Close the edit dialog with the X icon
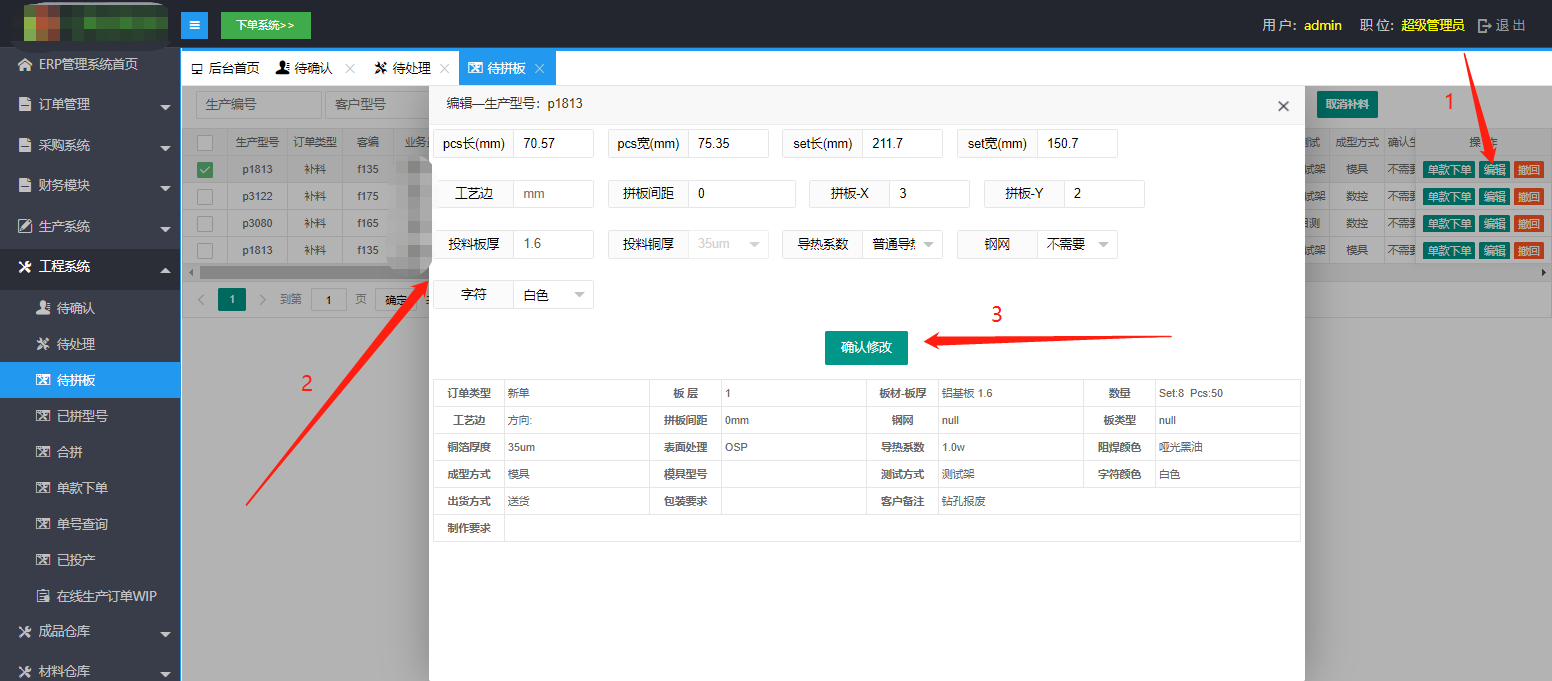1552x681 pixels. coord(1283,106)
